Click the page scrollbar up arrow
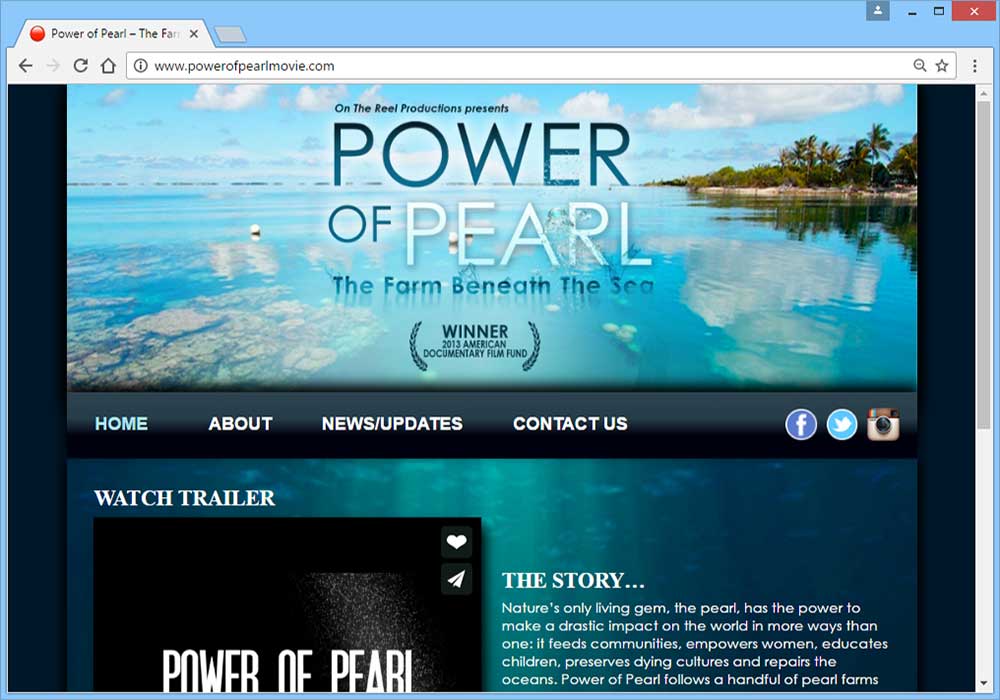1000x700 pixels. [x=984, y=93]
